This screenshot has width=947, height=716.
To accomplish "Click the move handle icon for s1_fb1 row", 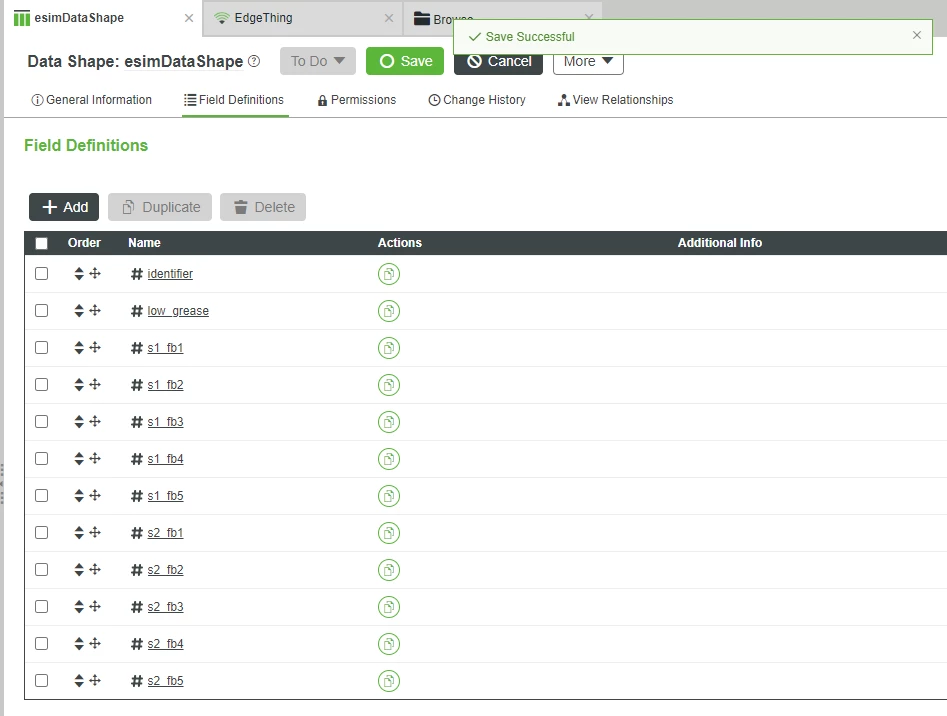I will pyautogui.click(x=95, y=347).
